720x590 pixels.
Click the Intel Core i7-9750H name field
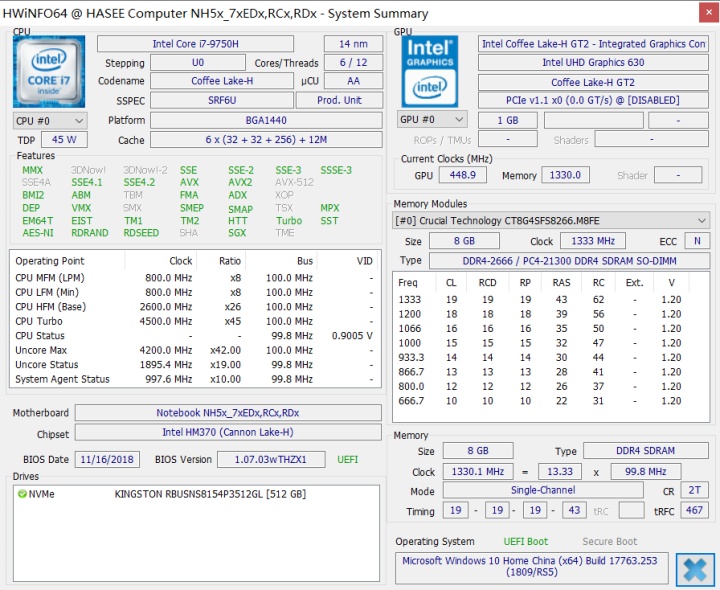point(195,44)
